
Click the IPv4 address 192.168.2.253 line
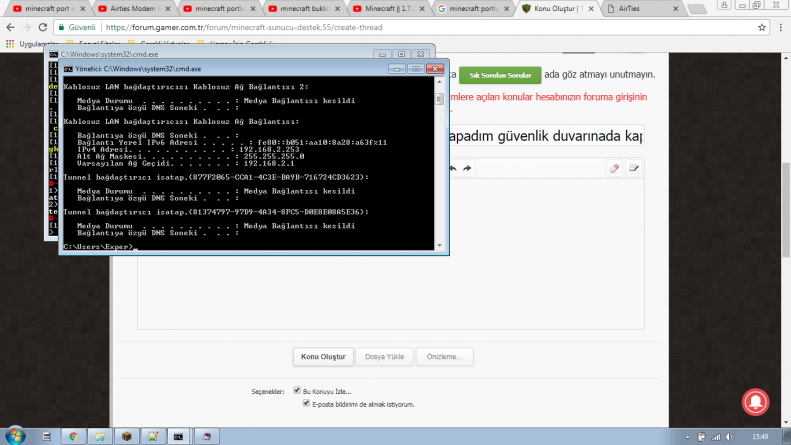click(x=188, y=149)
